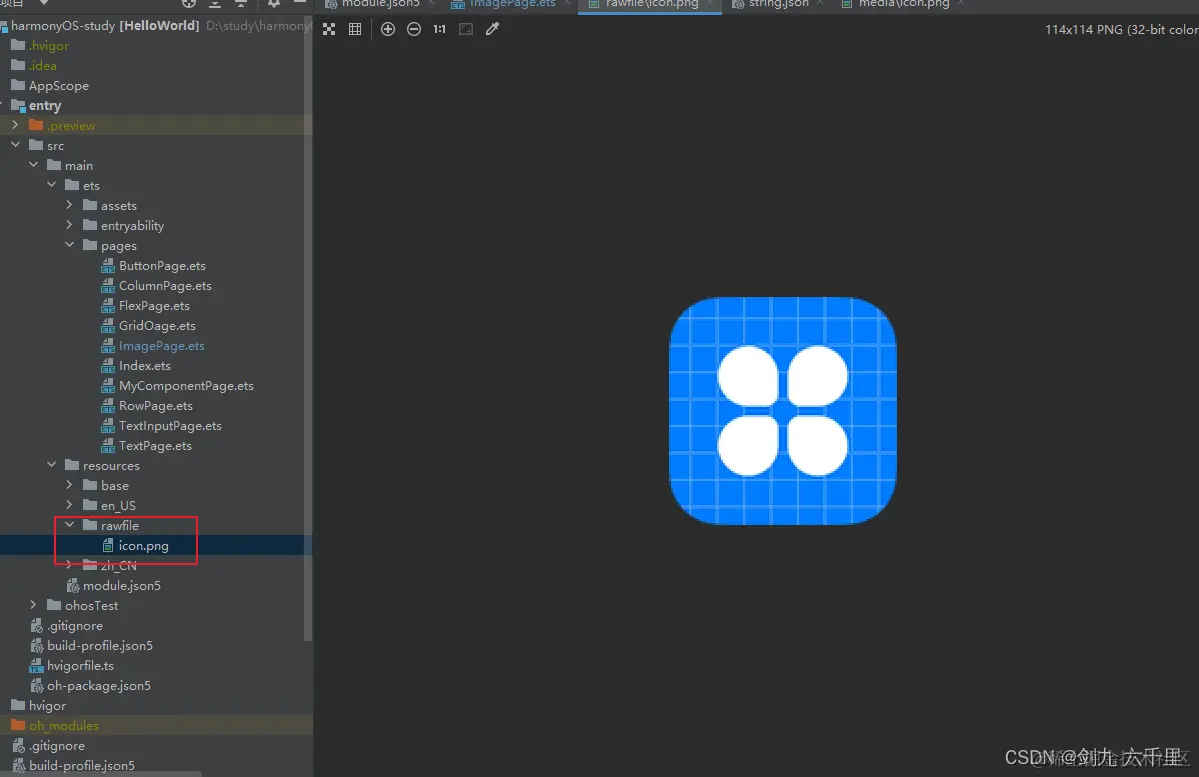Click FlexPage.ets file icon
The image size is (1199, 777).
109,306
